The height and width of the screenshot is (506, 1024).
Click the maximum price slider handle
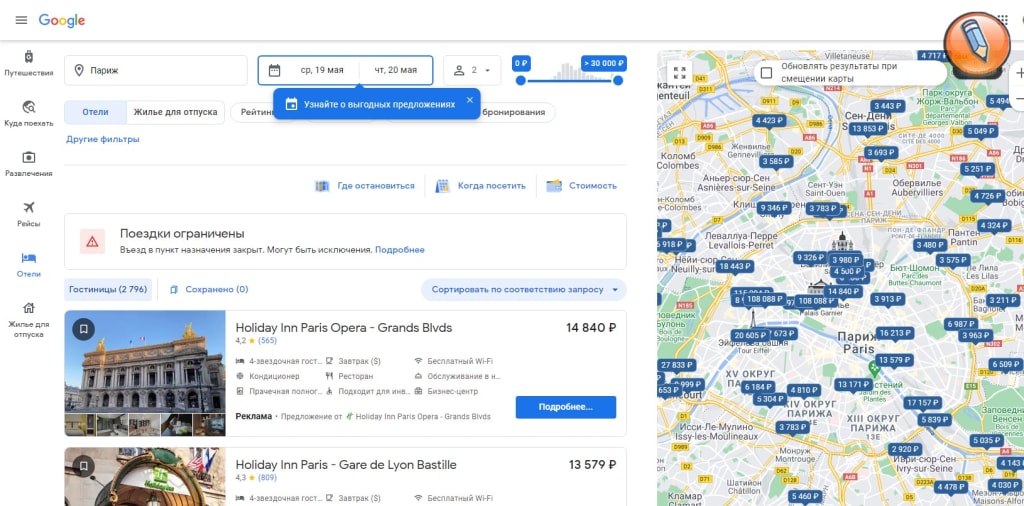coord(618,80)
